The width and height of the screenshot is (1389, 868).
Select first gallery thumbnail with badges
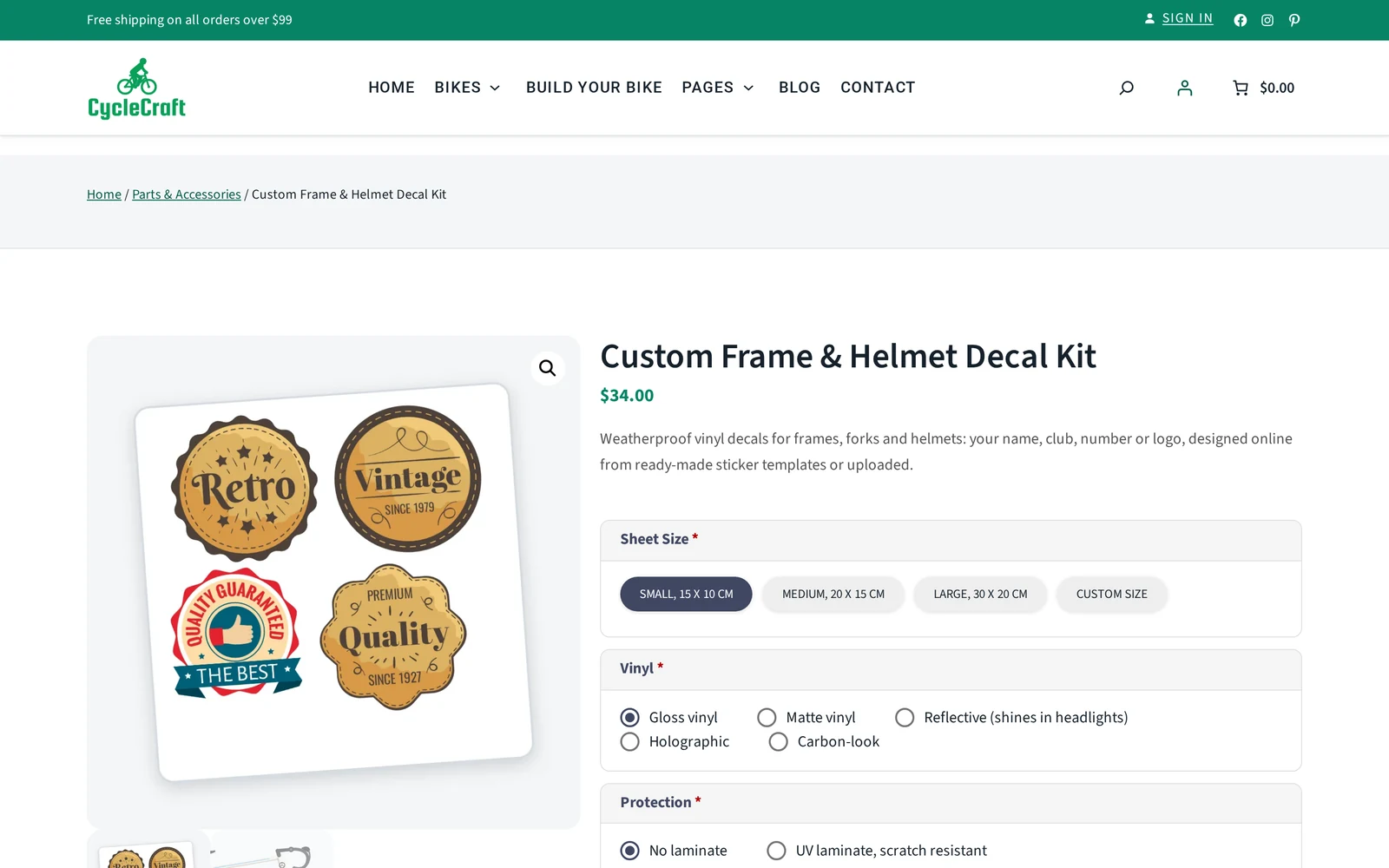tap(148, 850)
